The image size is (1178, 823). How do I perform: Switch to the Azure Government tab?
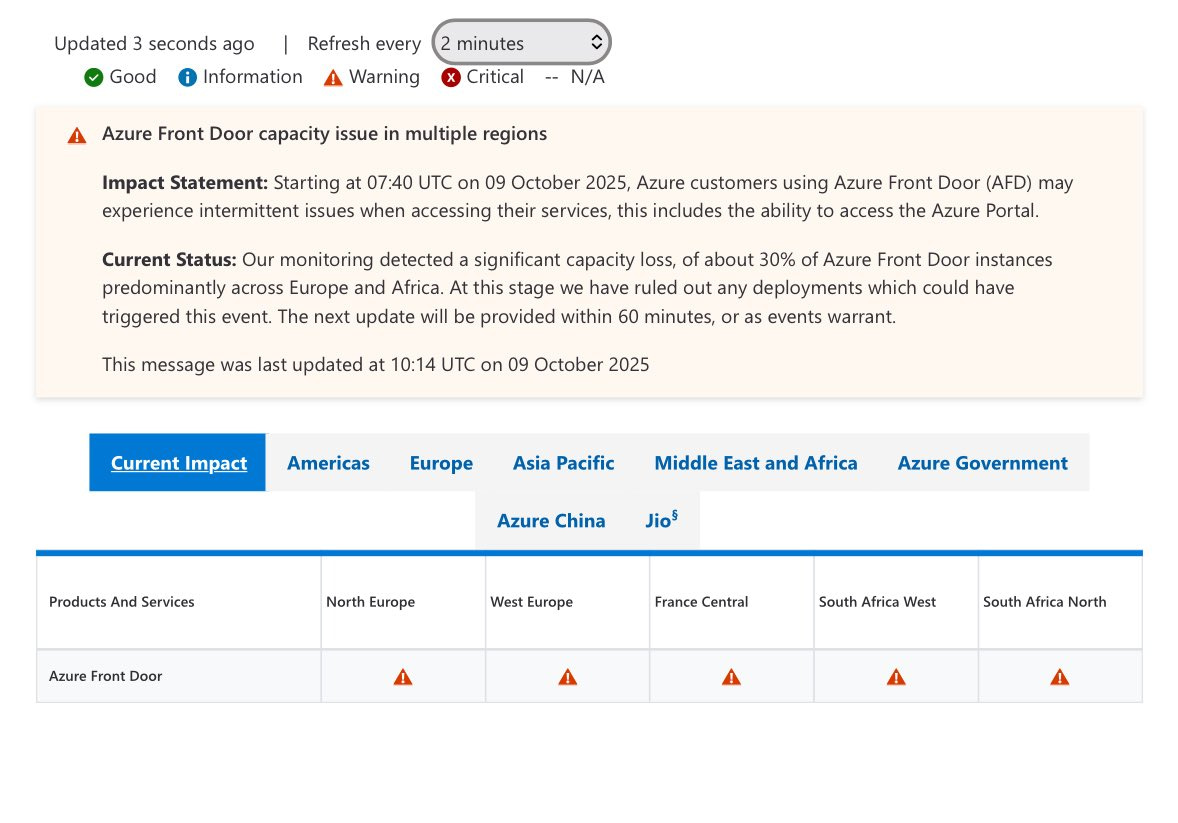(982, 463)
